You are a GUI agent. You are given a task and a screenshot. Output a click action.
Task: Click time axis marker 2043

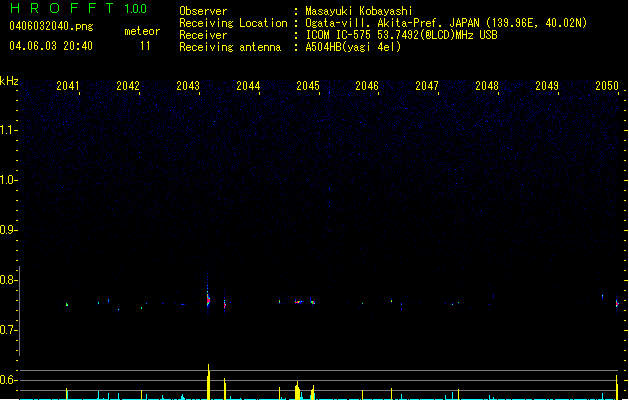point(188,86)
